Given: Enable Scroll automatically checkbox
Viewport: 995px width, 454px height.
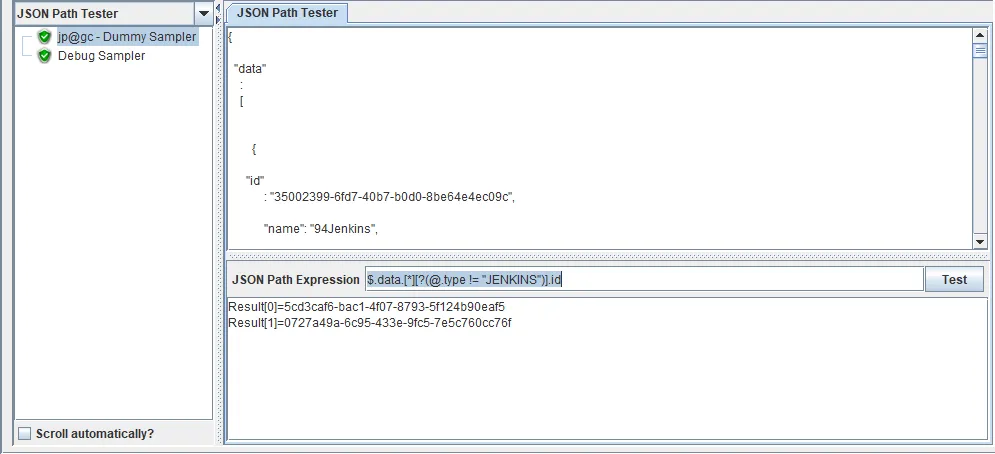Looking at the screenshot, I should pyautogui.click(x=25, y=434).
